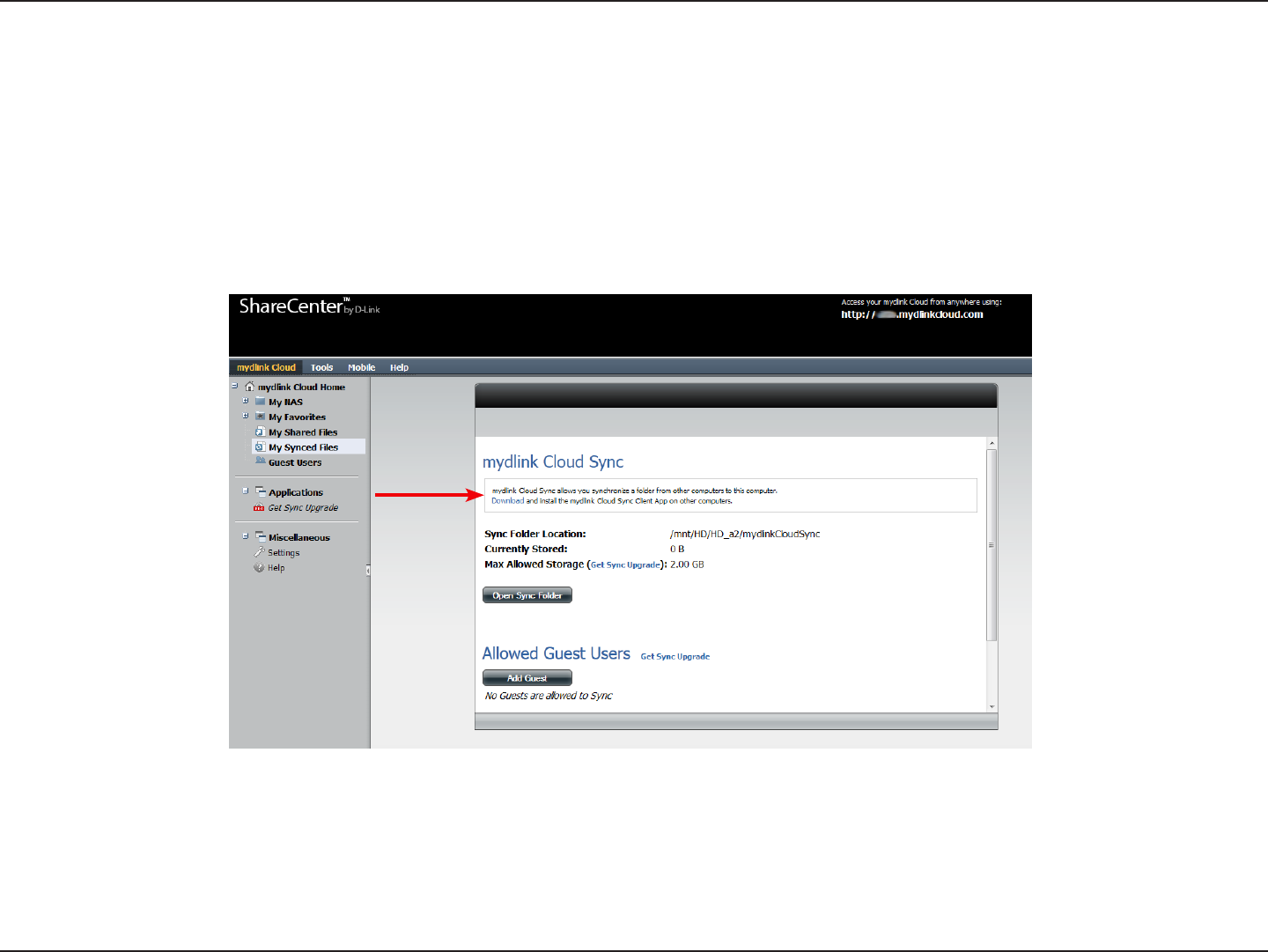This screenshot has height=952, width=1268.
Task: Click the Help question mark icon
Action: 259,567
